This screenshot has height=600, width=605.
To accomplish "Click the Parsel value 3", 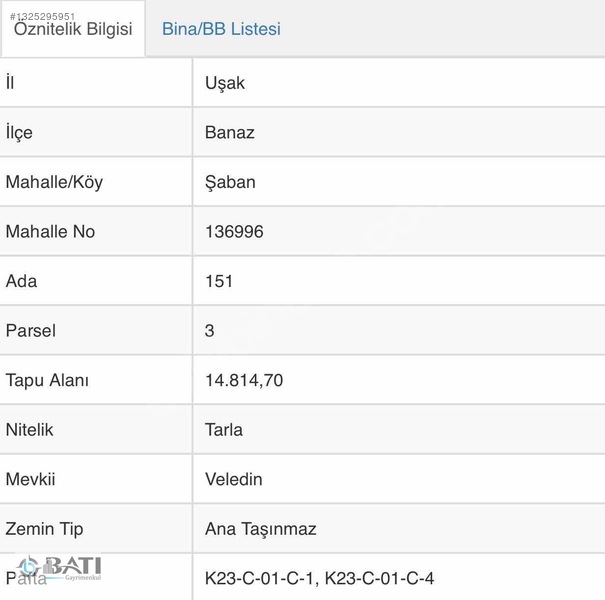I will 210,331.
